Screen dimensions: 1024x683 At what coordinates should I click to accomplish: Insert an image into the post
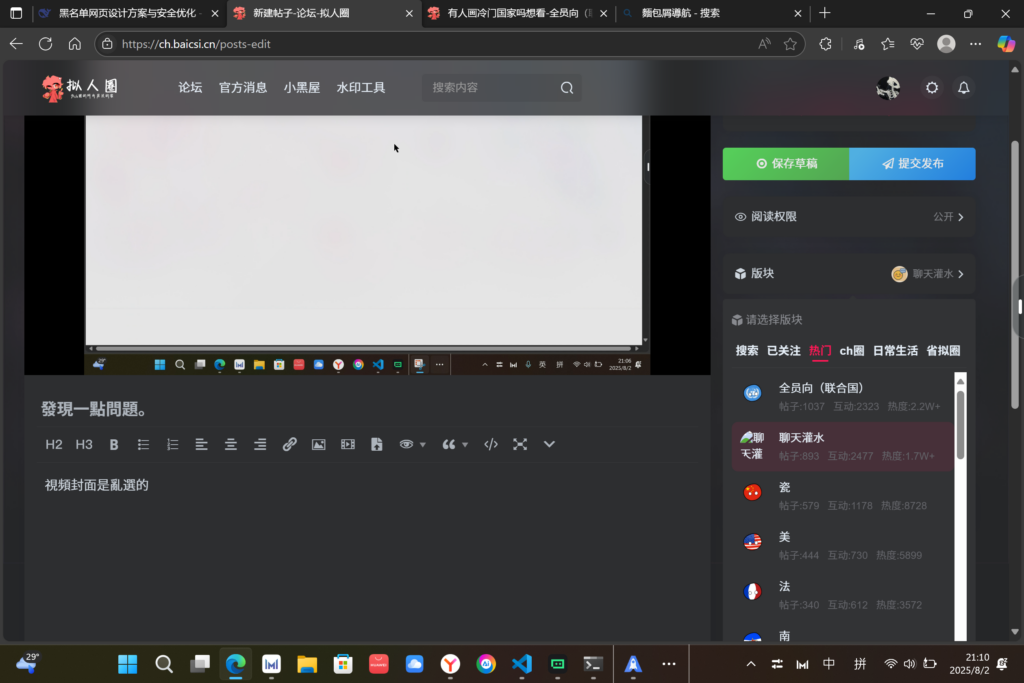(319, 444)
